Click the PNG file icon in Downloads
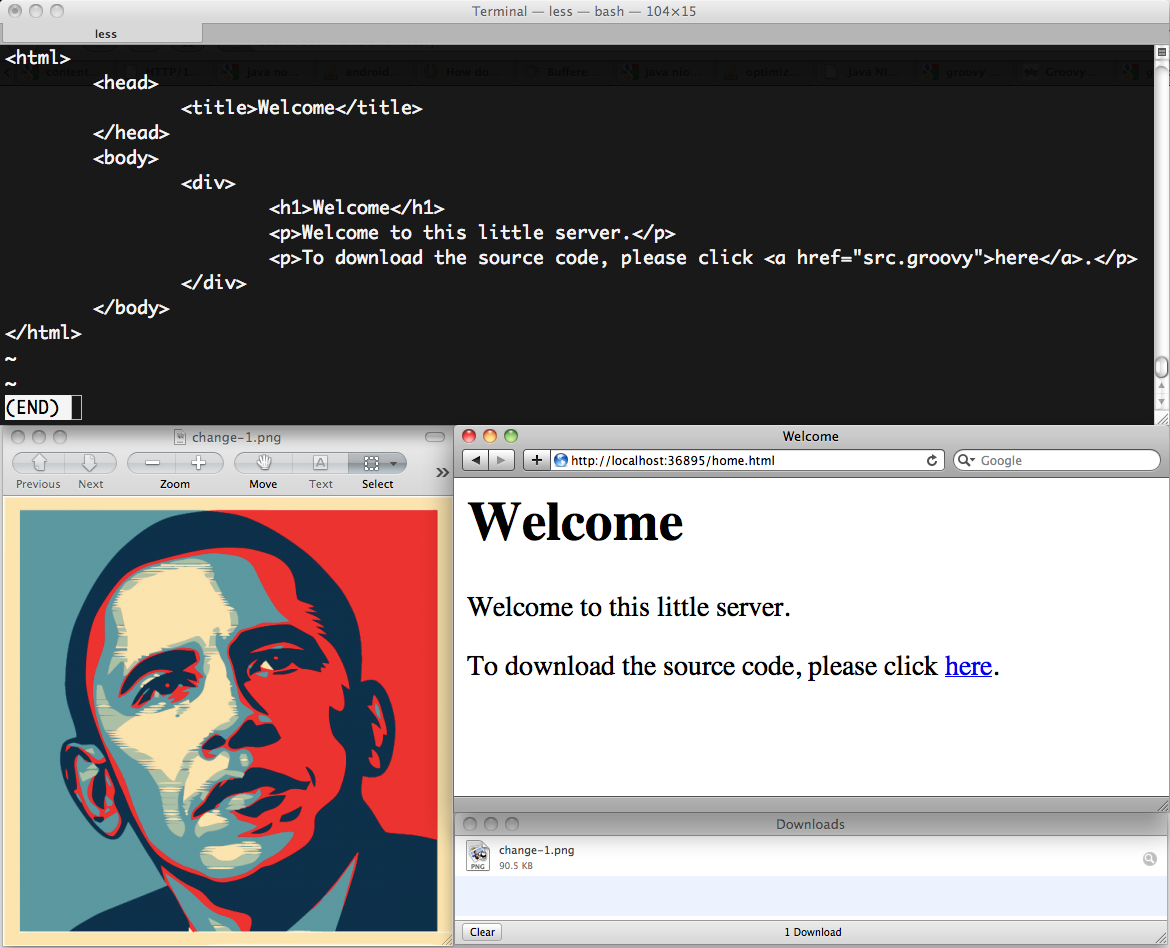The width and height of the screenshot is (1170, 948). (478, 856)
